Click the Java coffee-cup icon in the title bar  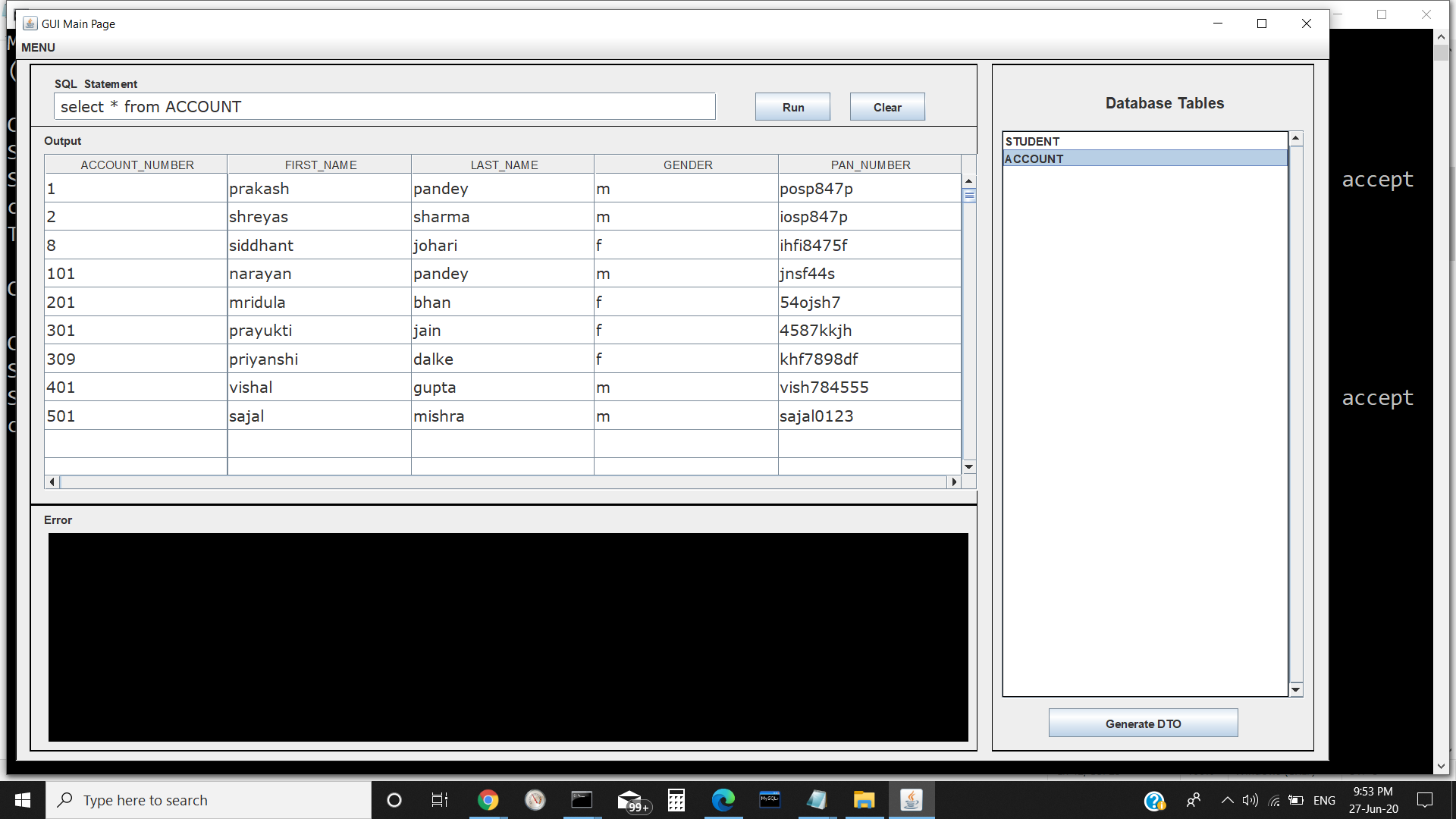30,24
